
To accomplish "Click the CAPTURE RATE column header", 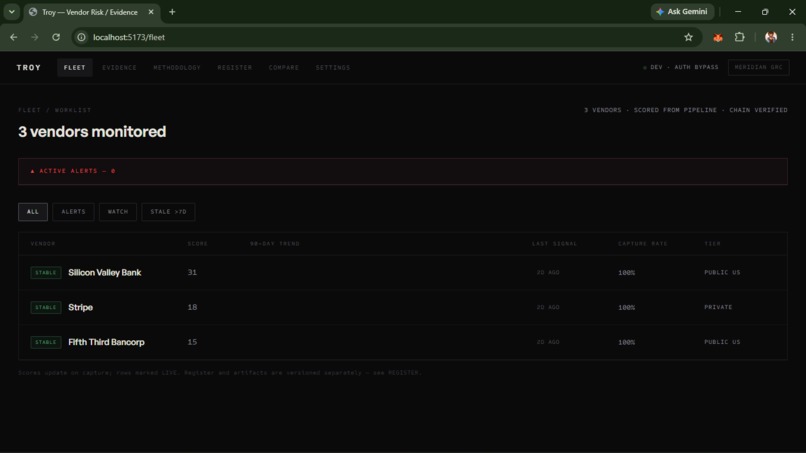I will coord(643,244).
